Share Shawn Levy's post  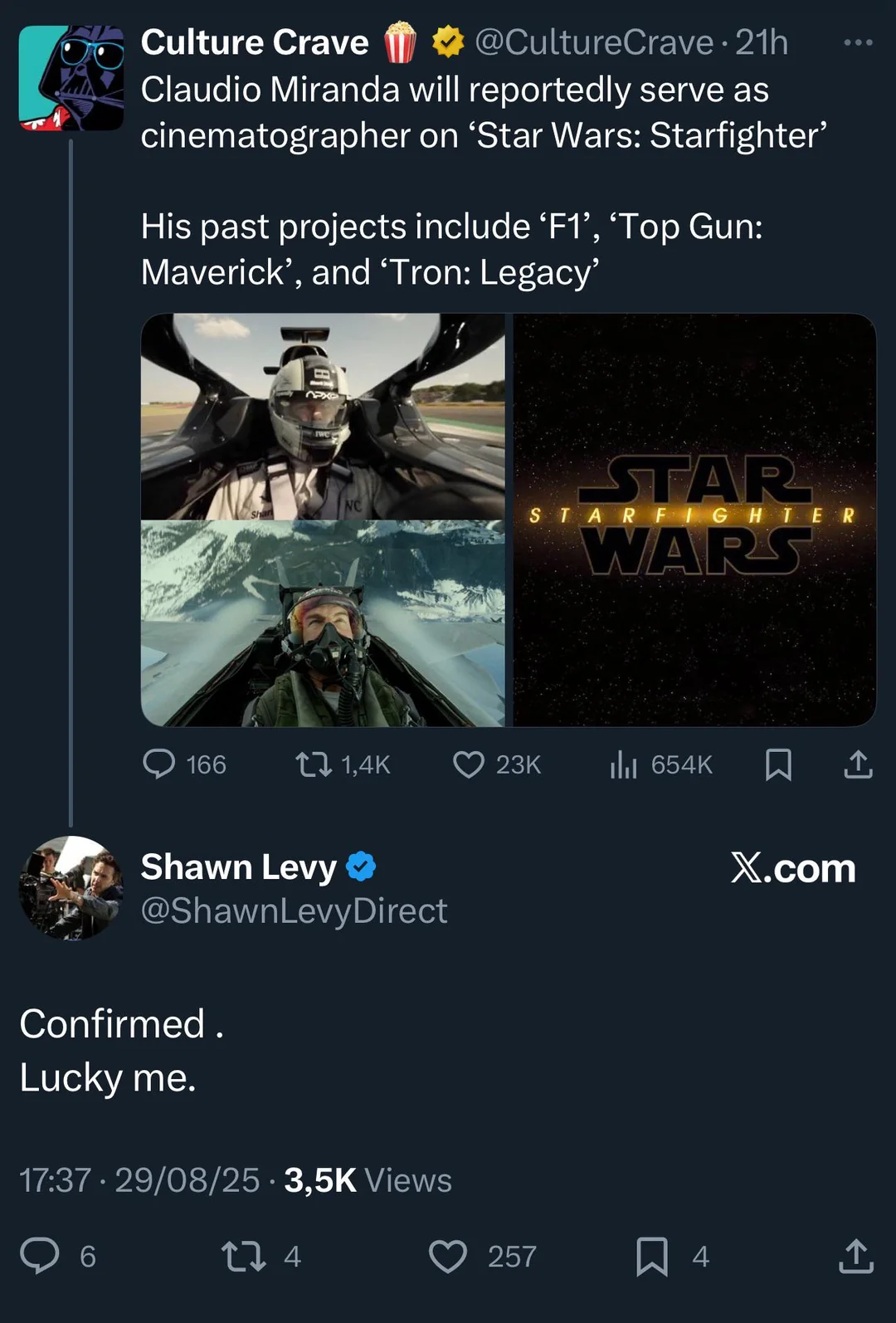[856, 1255]
